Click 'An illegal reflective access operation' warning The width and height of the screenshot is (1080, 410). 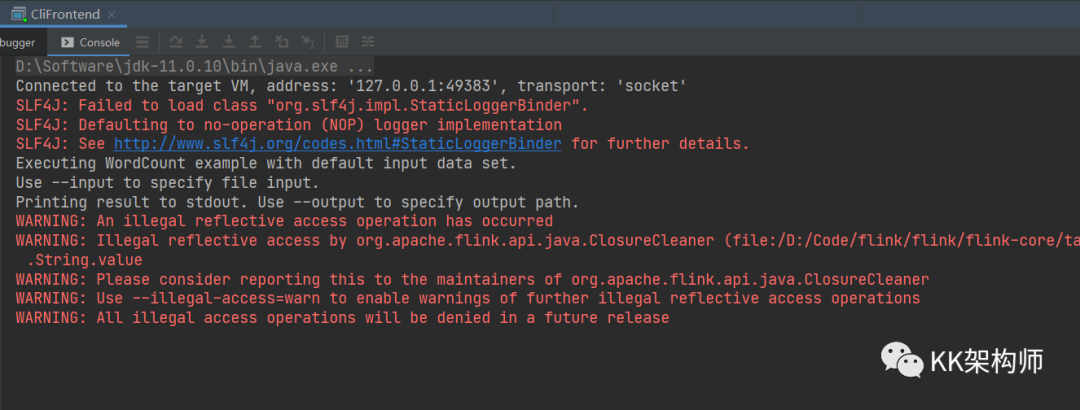coord(284,221)
